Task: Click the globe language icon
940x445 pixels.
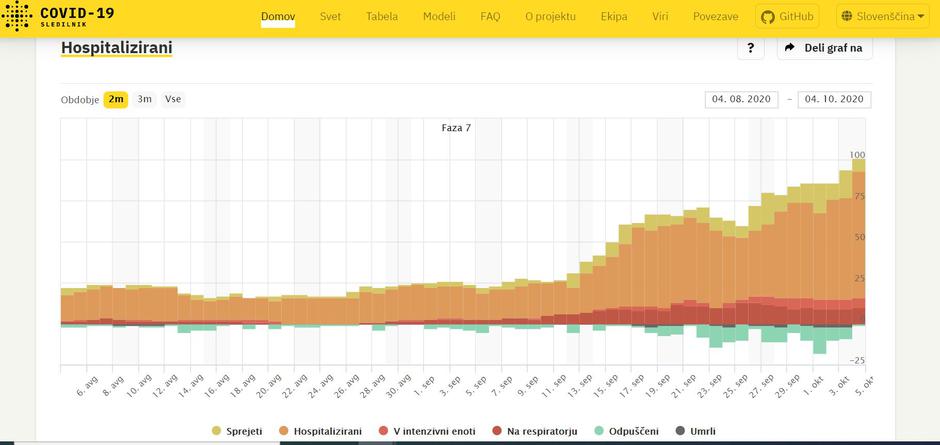Action: pos(848,17)
